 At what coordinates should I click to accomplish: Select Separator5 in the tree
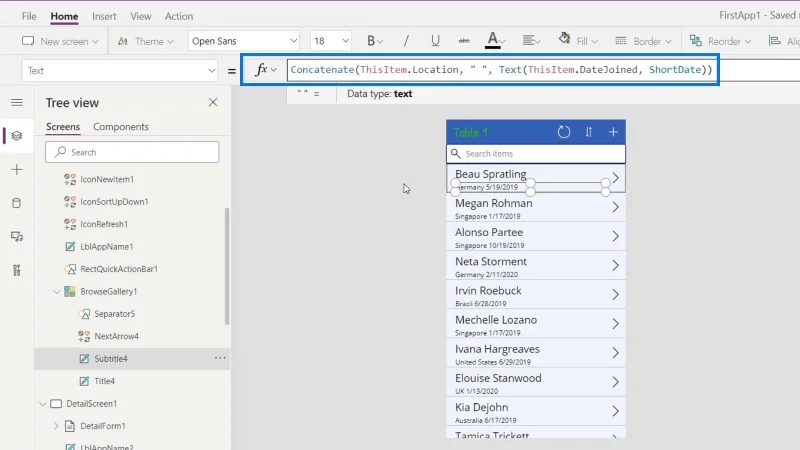114,314
